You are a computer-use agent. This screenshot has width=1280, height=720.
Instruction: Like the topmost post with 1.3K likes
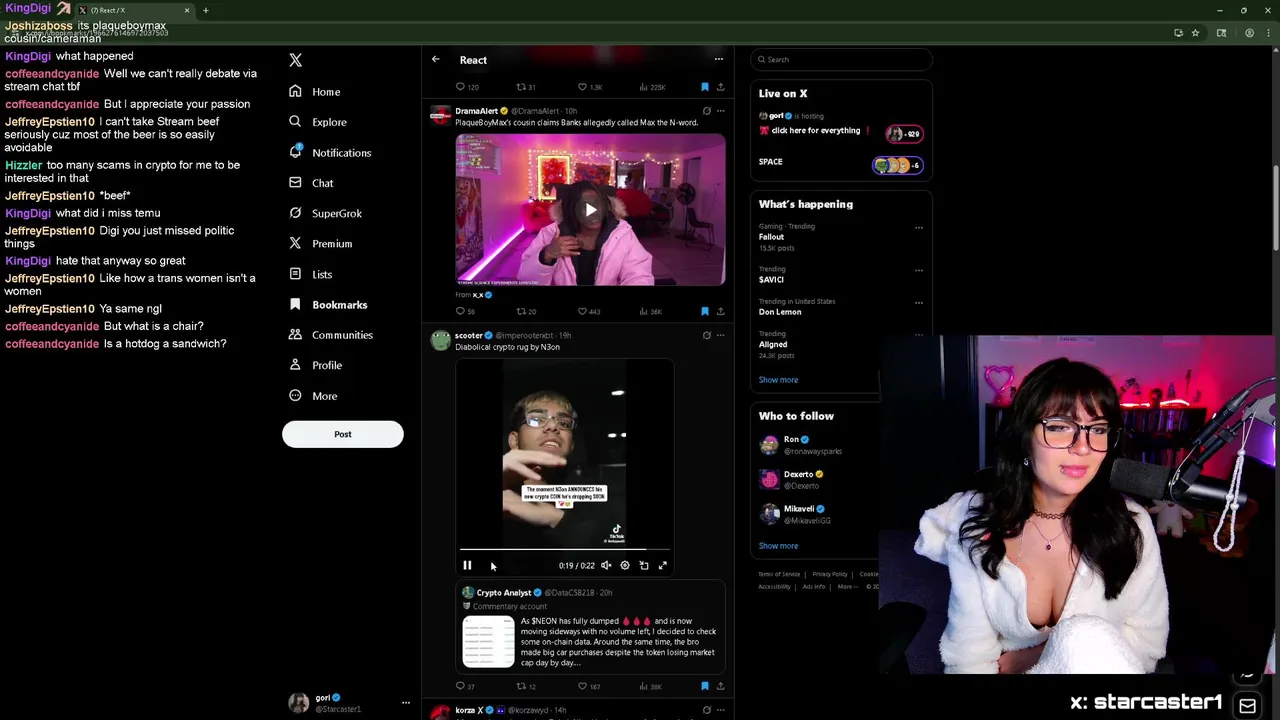click(589, 87)
